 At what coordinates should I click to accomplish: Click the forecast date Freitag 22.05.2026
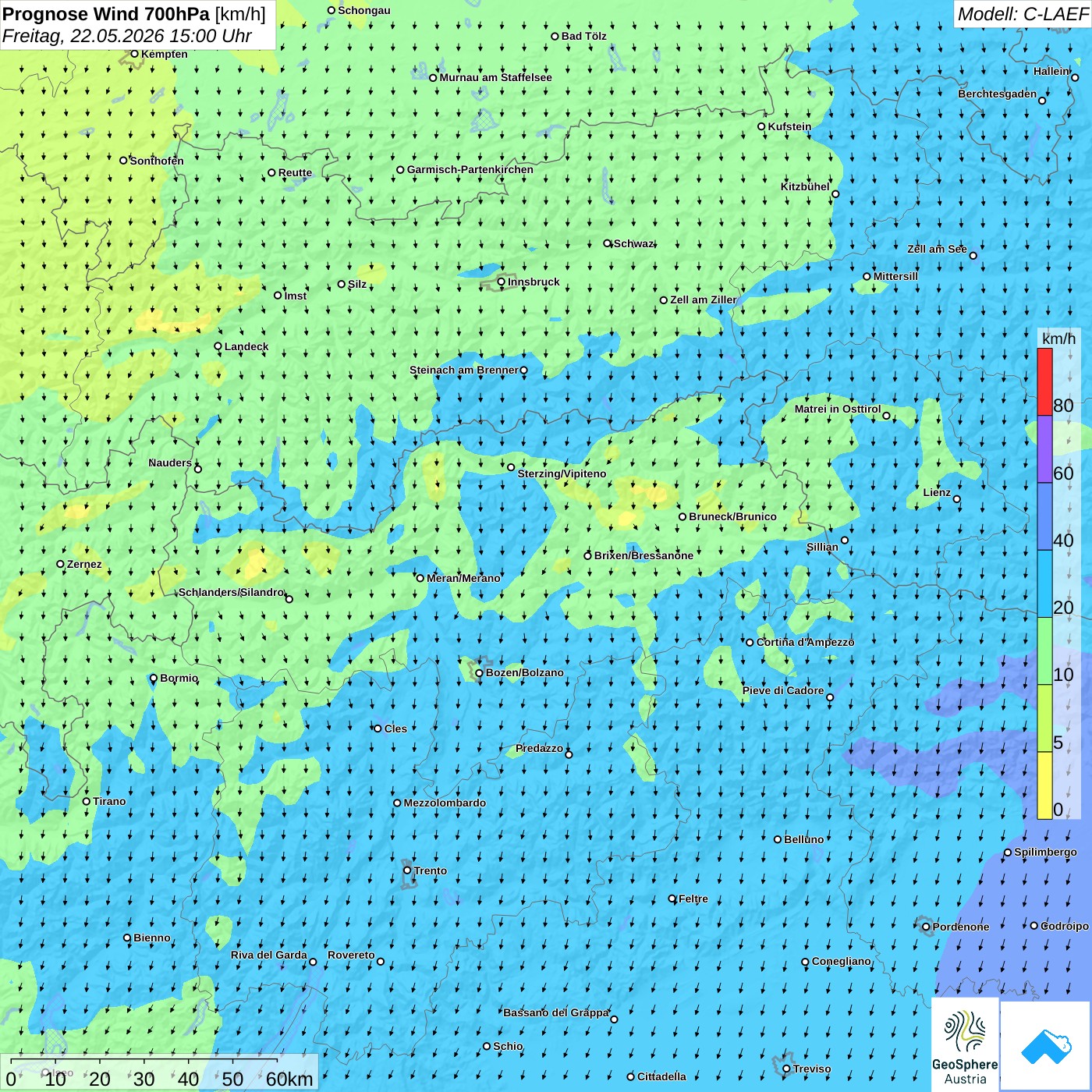[127, 36]
